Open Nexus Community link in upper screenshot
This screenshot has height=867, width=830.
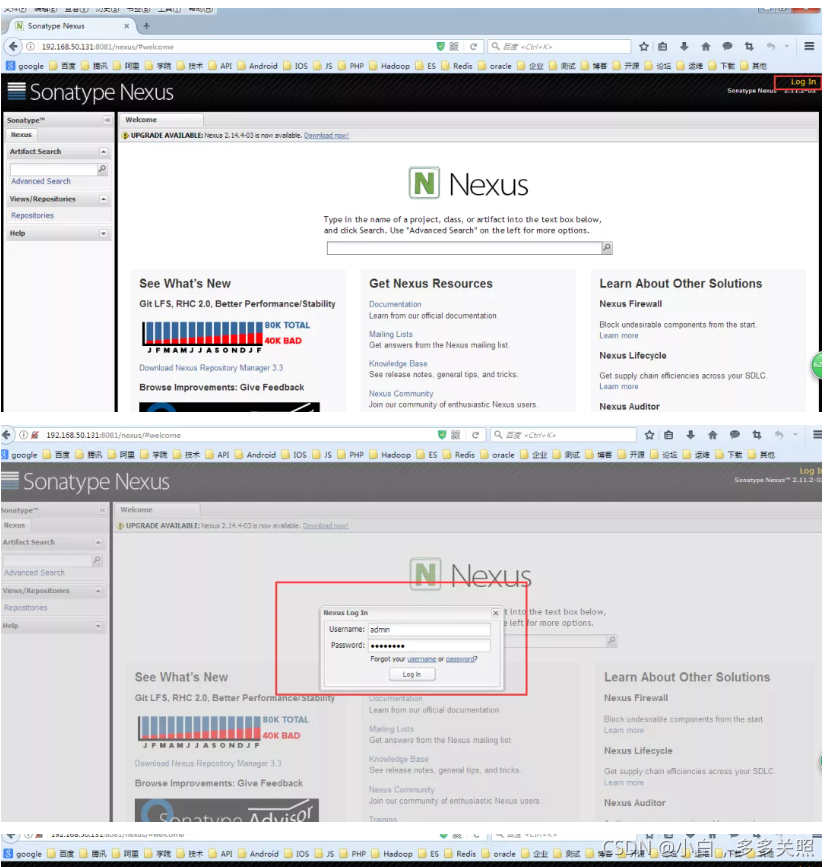point(401,394)
